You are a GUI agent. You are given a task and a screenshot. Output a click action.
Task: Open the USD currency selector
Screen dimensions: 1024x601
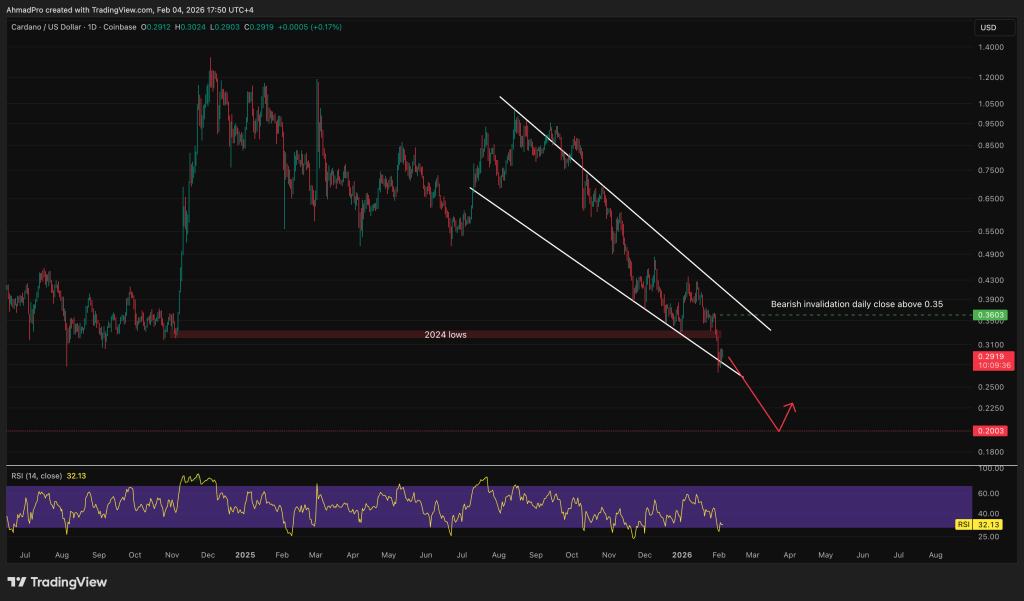click(986, 27)
